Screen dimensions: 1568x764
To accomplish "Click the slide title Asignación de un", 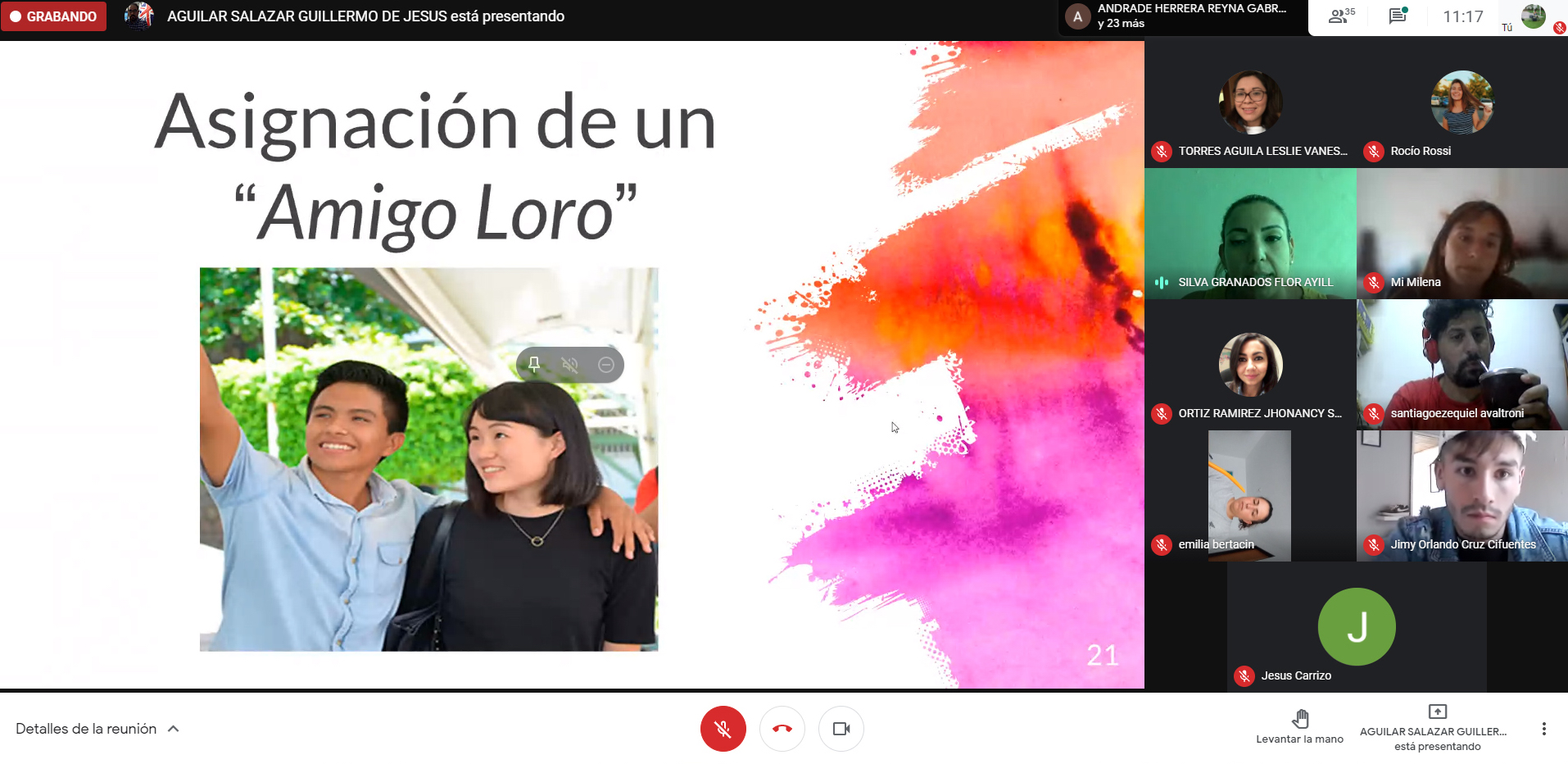I will click(x=436, y=123).
